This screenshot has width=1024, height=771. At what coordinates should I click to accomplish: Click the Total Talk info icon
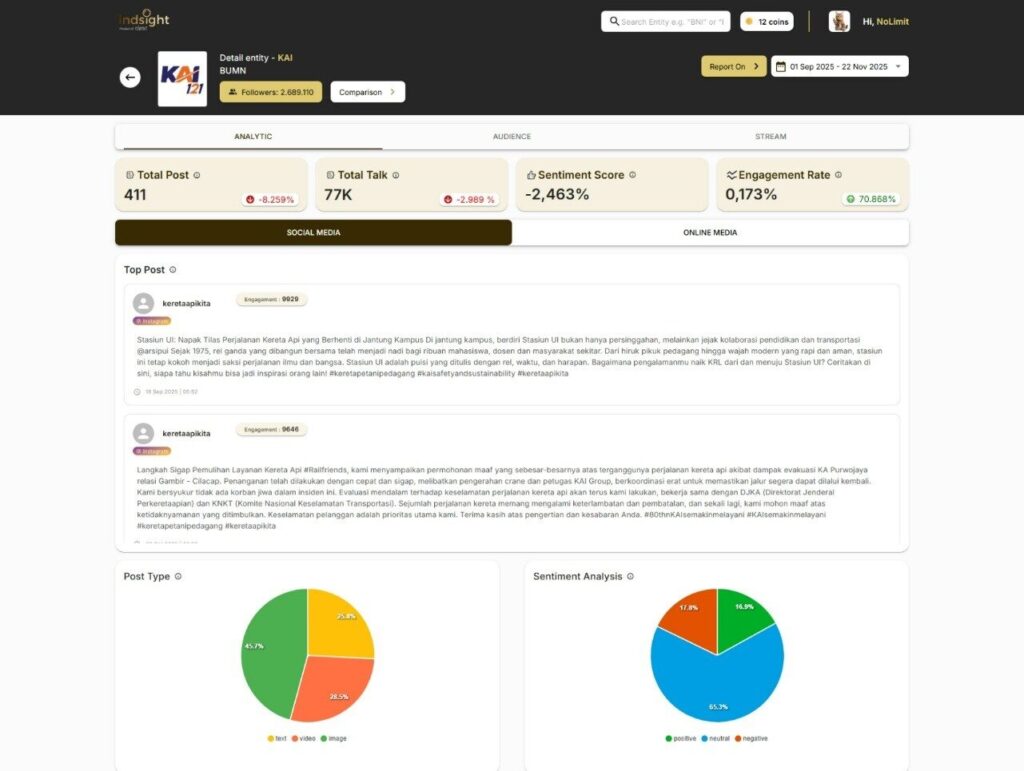[396, 175]
